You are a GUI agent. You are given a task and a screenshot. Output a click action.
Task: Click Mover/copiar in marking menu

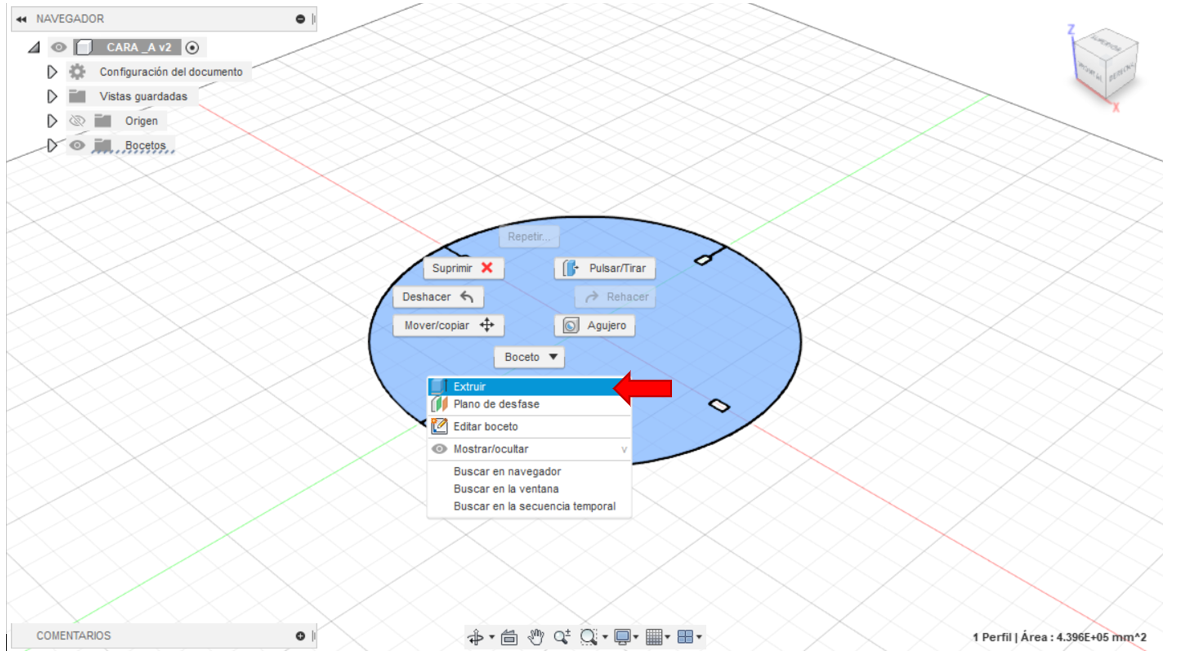pos(448,325)
